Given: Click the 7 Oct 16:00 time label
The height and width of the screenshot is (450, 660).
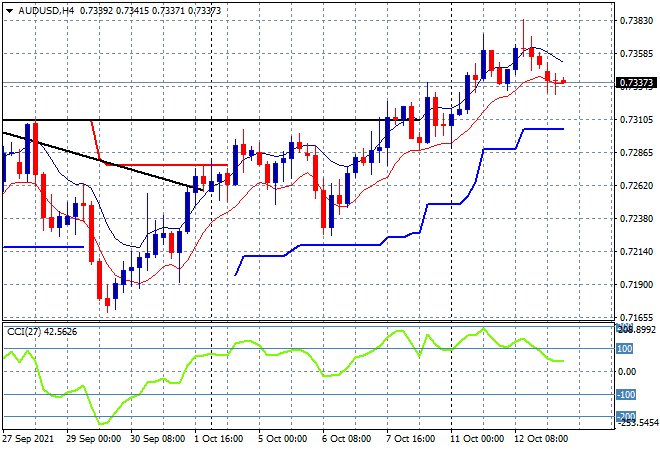Looking at the screenshot, I should pos(411,439).
